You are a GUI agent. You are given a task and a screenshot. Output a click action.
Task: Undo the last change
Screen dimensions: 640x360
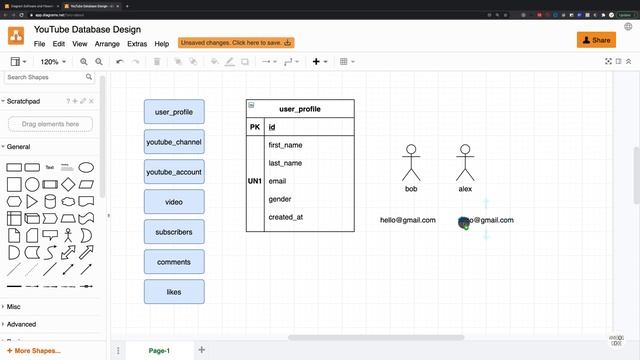(x=120, y=62)
